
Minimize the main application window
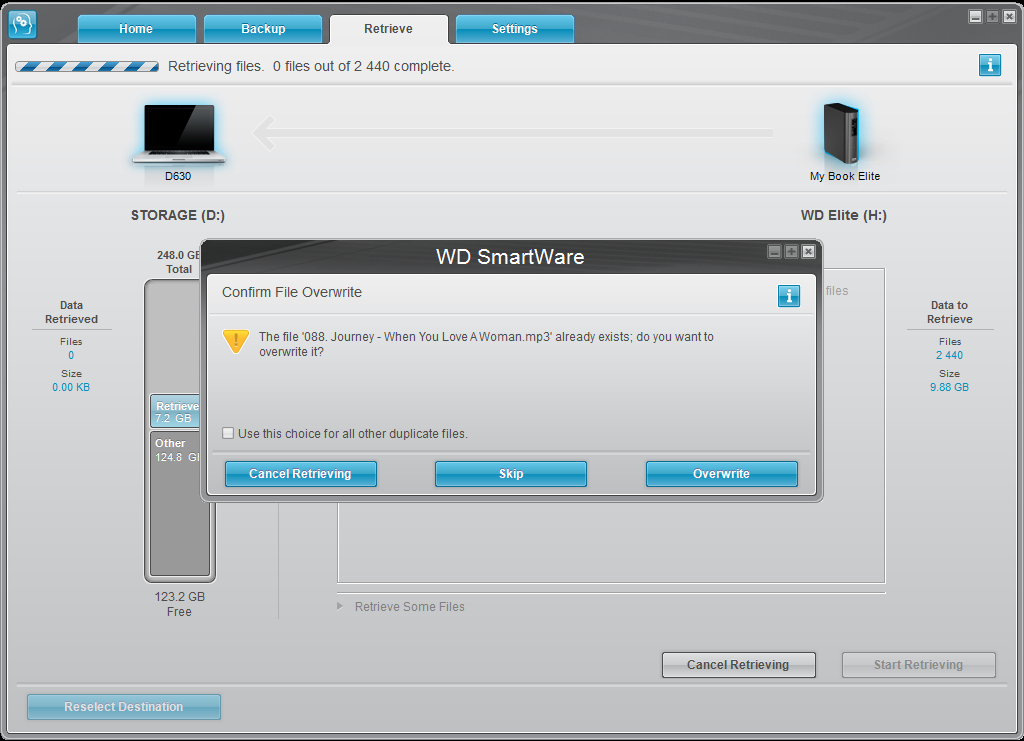(975, 16)
